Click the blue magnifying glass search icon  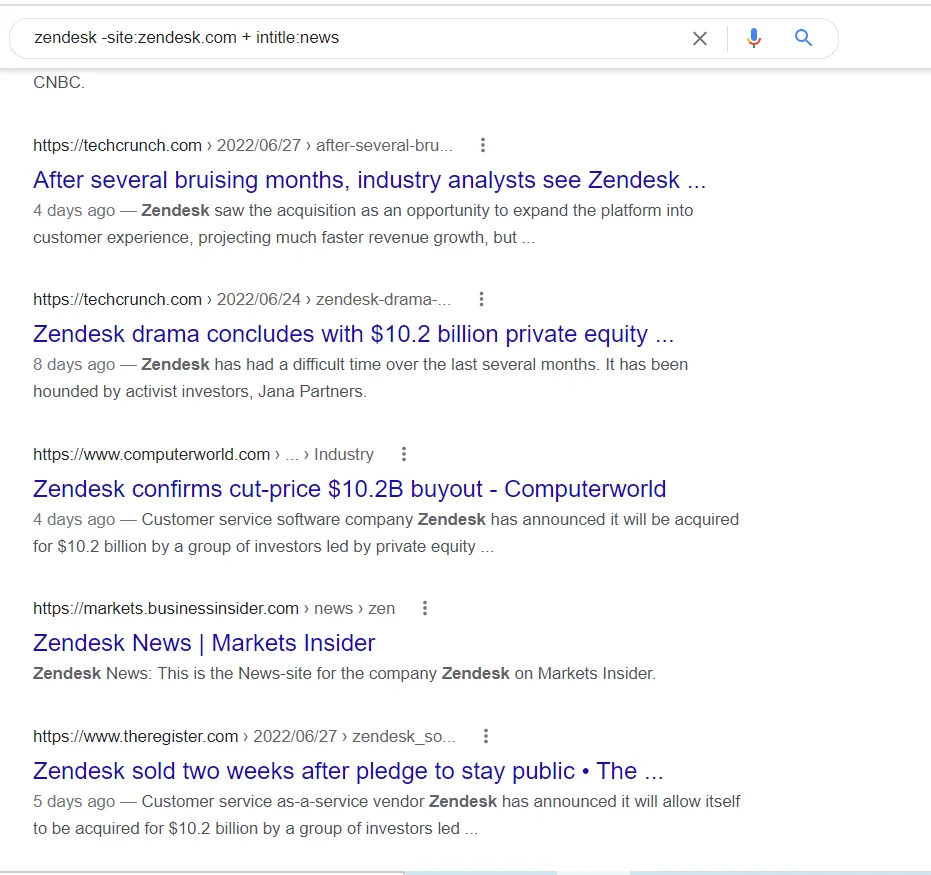pos(803,38)
